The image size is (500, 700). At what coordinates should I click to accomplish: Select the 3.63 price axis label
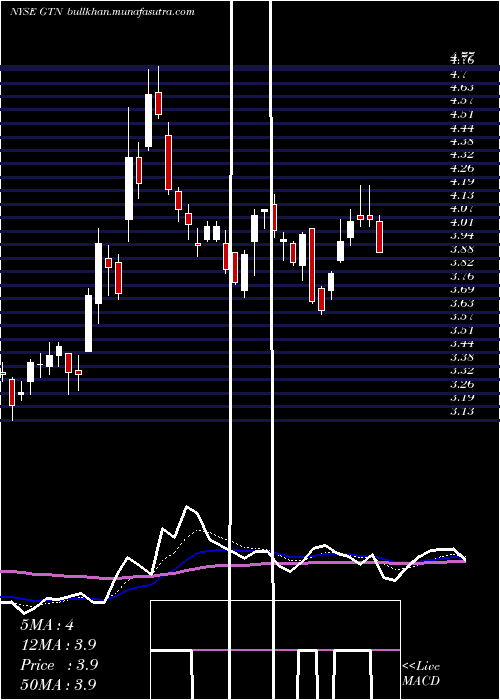point(462,303)
